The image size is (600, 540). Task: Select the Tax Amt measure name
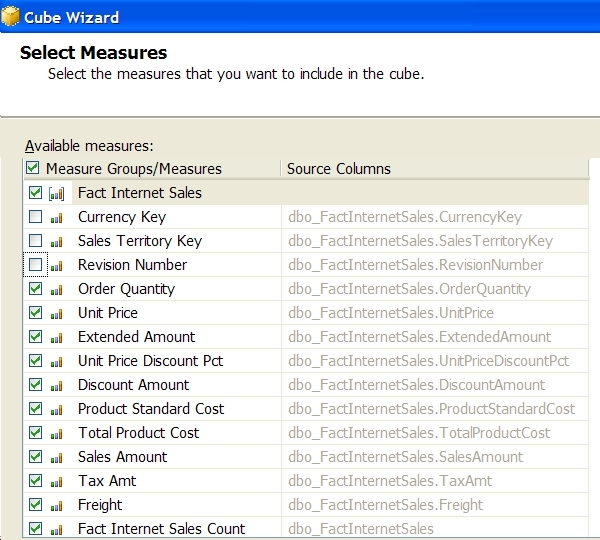[107, 481]
